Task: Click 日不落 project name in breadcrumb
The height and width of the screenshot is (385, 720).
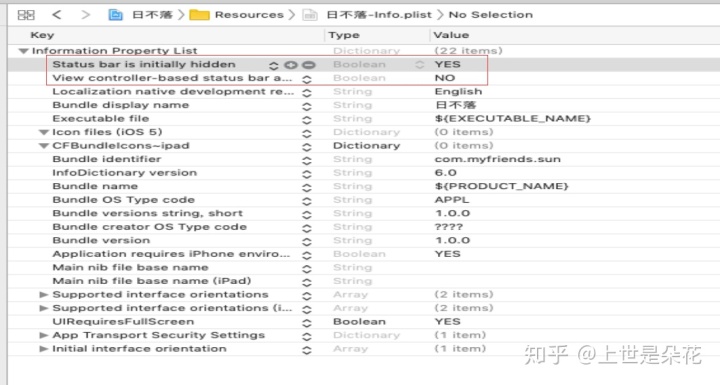Action: (x=152, y=15)
